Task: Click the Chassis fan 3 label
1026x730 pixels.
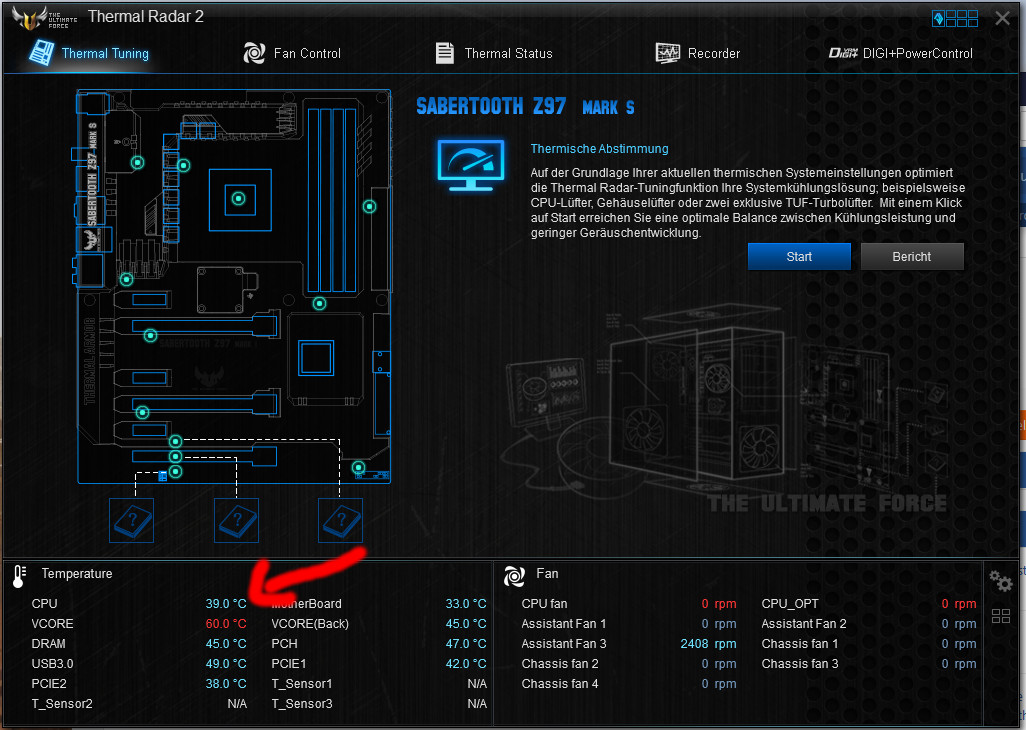Action: [800, 664]
